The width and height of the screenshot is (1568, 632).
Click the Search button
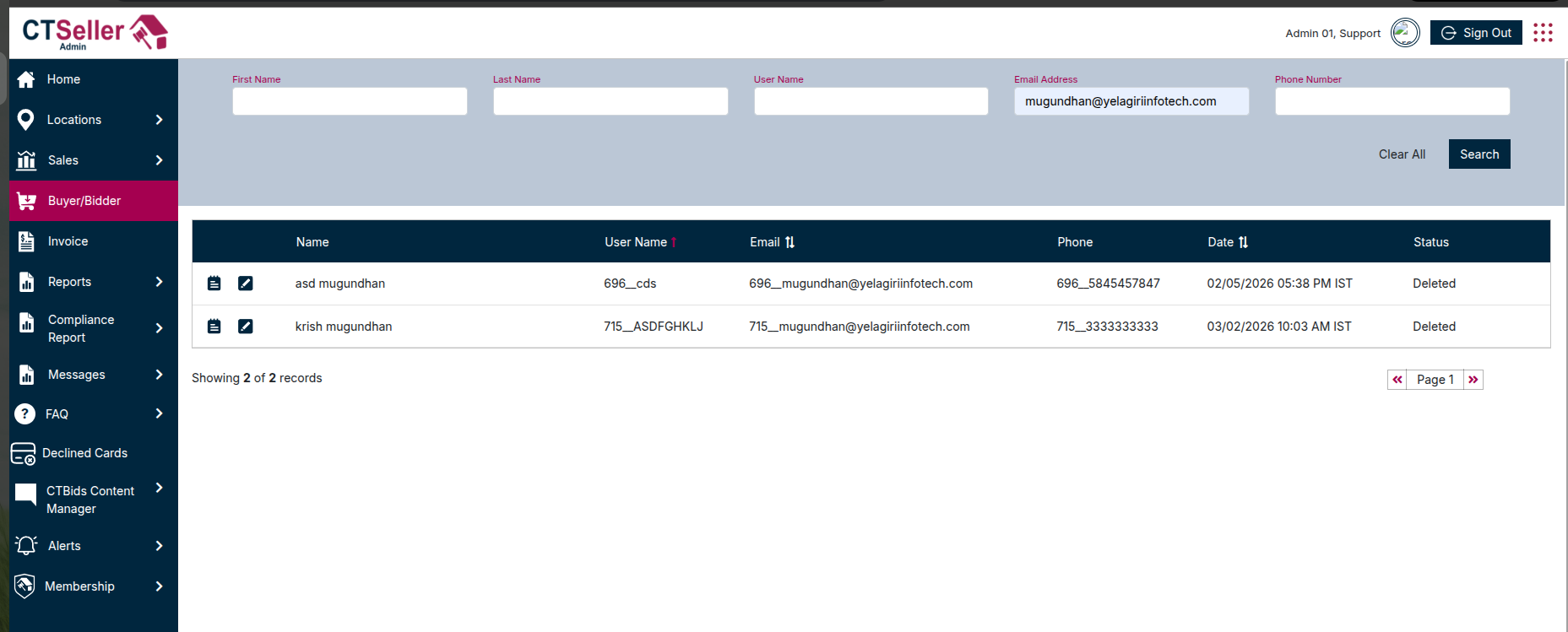[1479, 154]
